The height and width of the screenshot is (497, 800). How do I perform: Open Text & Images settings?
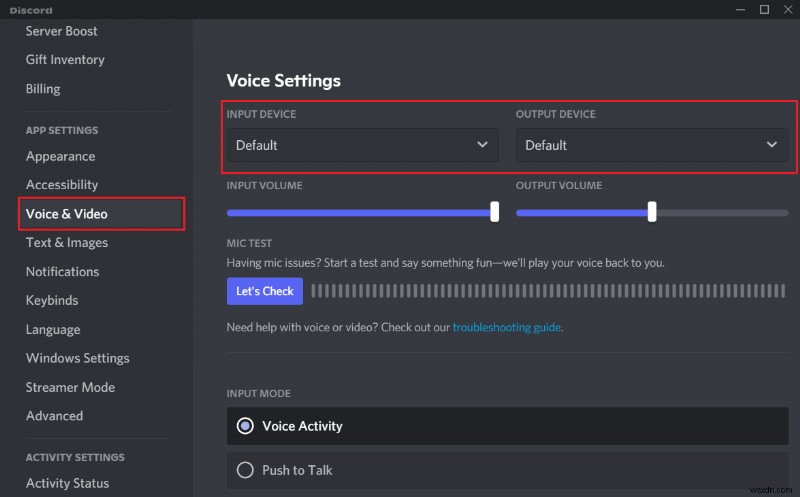pyautogui.click(x=67, y=243)
